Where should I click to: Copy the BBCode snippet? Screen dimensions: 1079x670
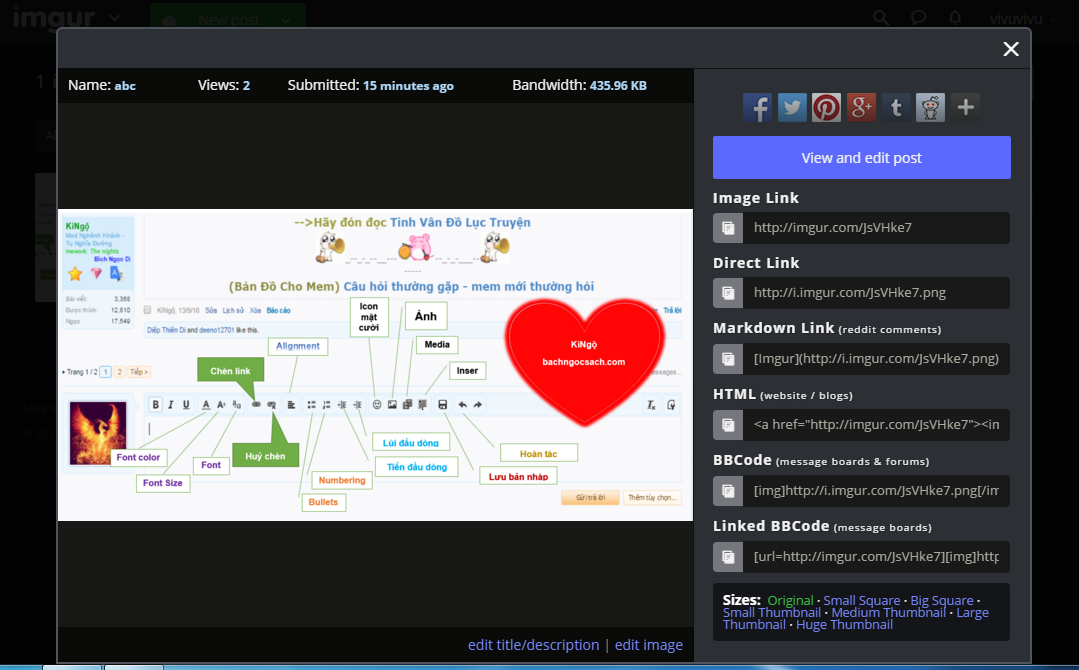point(728,491)
